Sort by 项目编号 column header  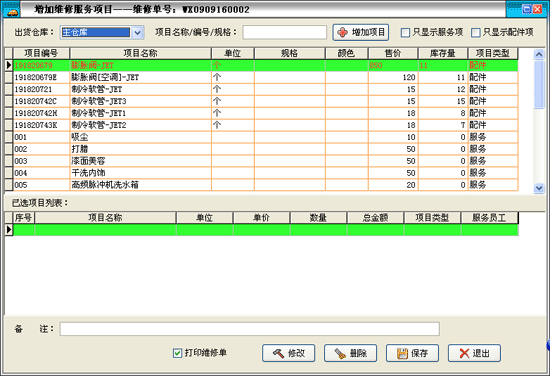point(41,53)
